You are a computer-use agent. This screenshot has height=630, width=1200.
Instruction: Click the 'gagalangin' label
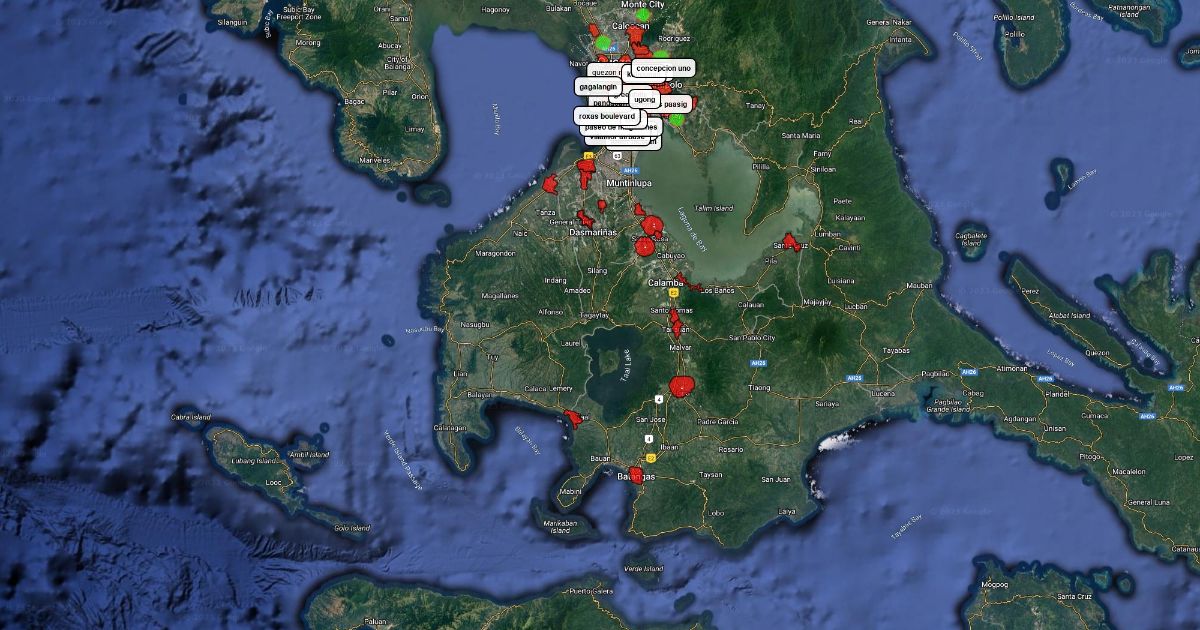coord(598,86)
